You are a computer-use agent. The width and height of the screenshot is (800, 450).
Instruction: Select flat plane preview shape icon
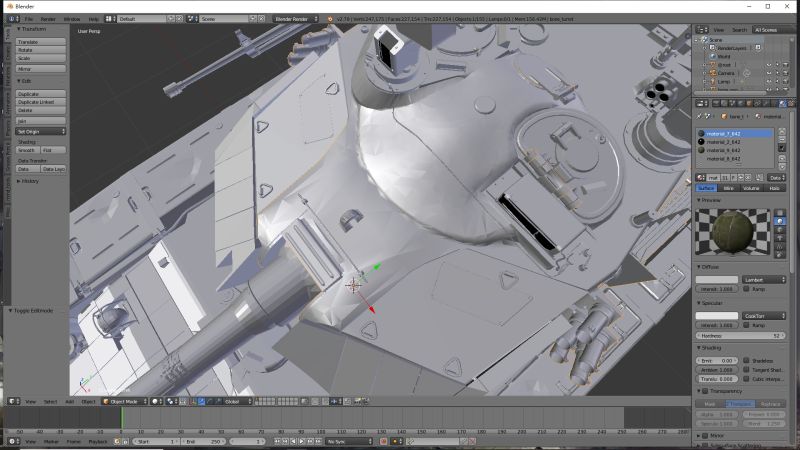click(780, 212)
